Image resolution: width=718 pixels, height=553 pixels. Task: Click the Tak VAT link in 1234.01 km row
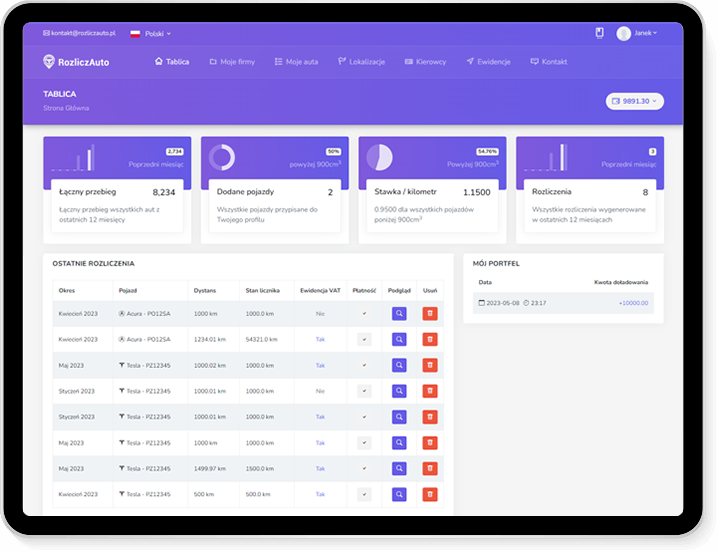(320, 340)
